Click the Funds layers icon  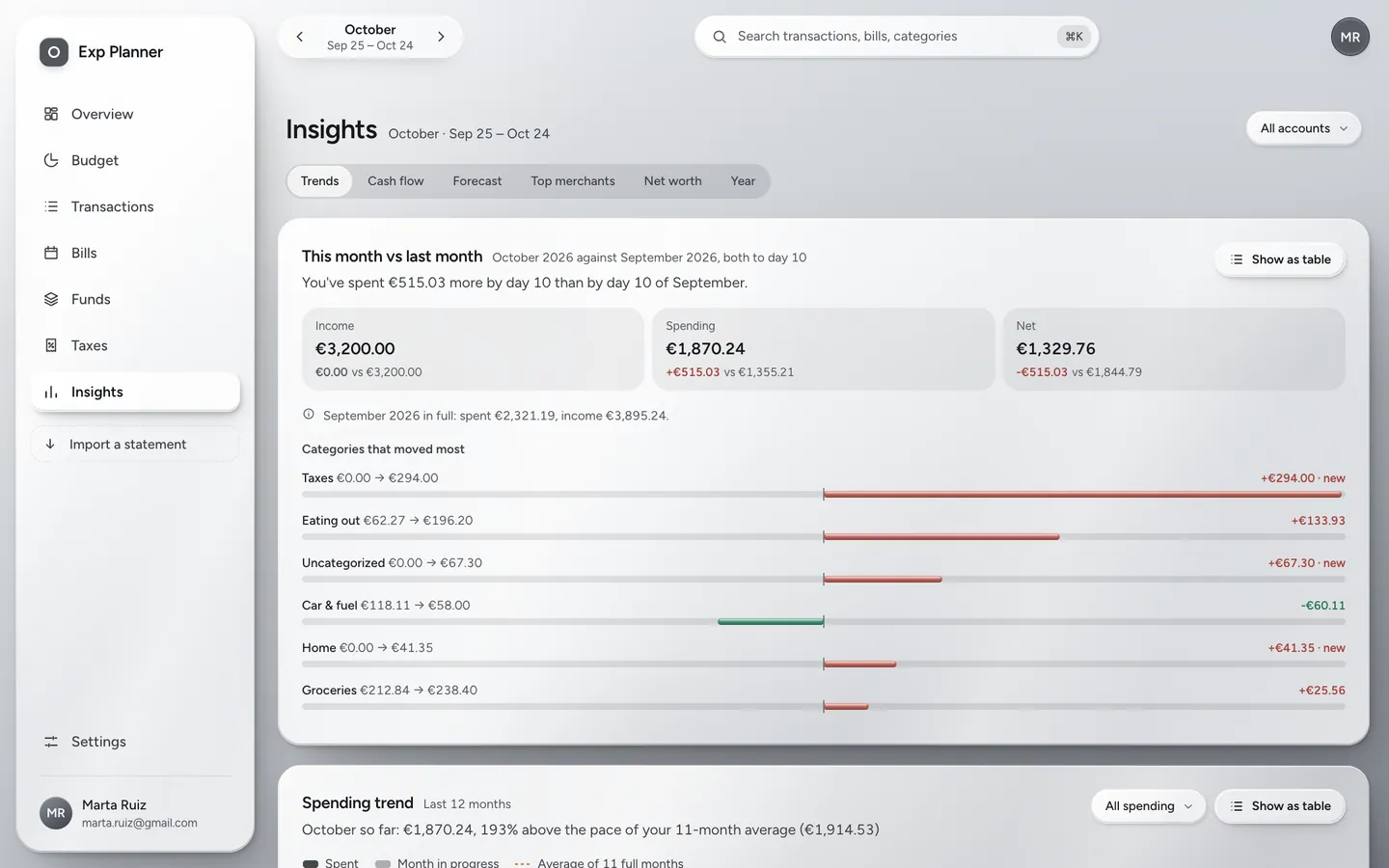coord(51,299)
